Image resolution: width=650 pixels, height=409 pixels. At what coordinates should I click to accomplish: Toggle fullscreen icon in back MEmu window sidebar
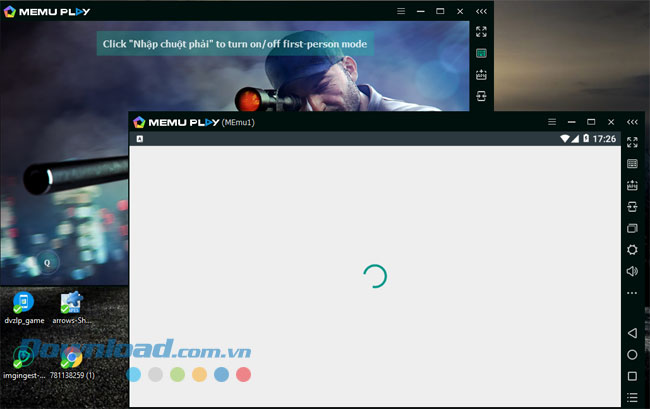click(481, 31)
